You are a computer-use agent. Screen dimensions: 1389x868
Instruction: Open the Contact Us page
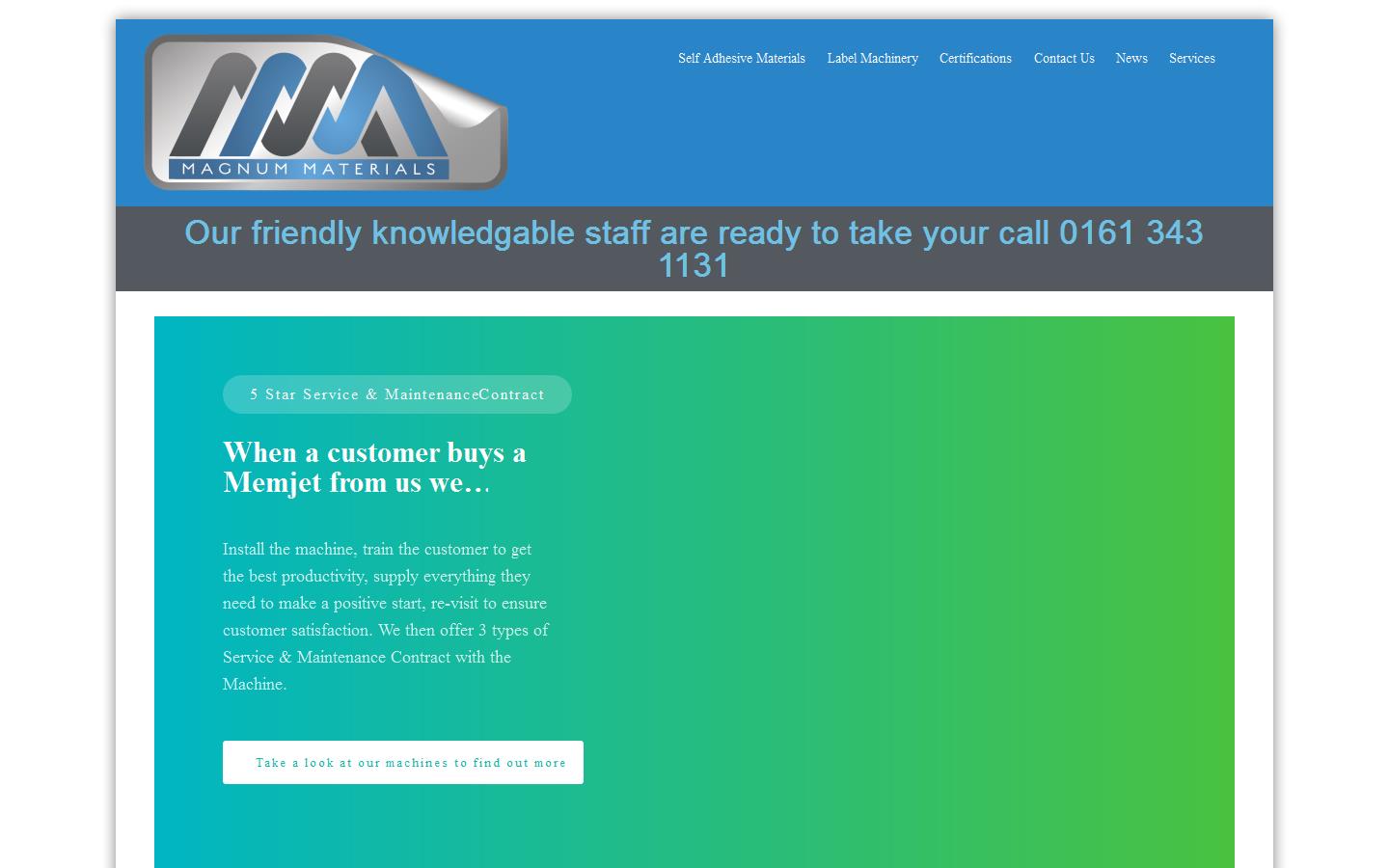(x=1064, y=59)
